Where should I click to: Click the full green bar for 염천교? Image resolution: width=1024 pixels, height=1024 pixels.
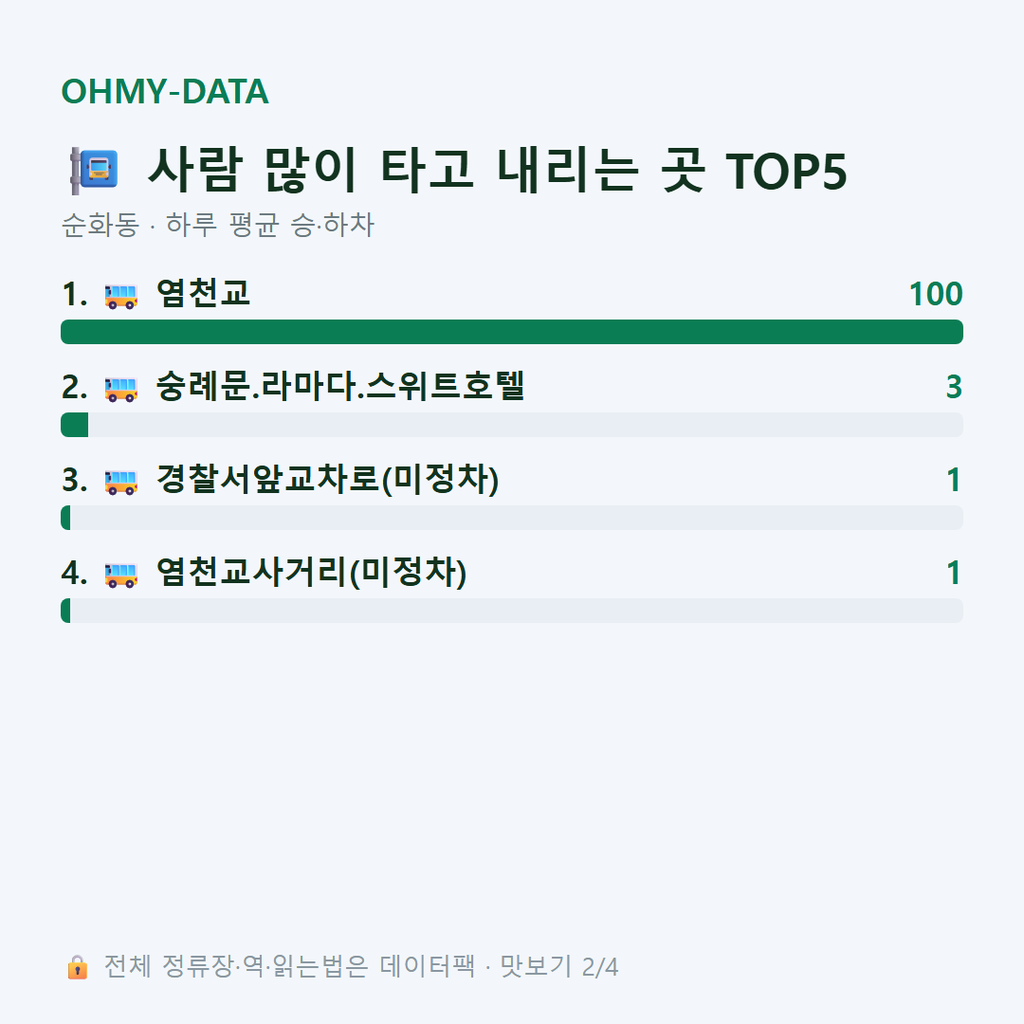512,332
